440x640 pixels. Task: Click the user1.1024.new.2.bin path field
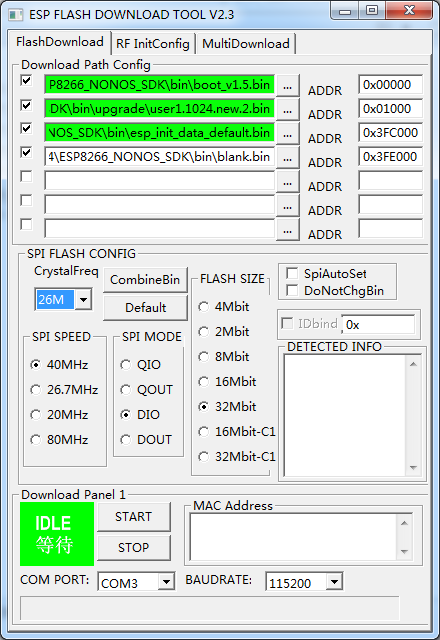pyautogui.click(x=159, y=109)
